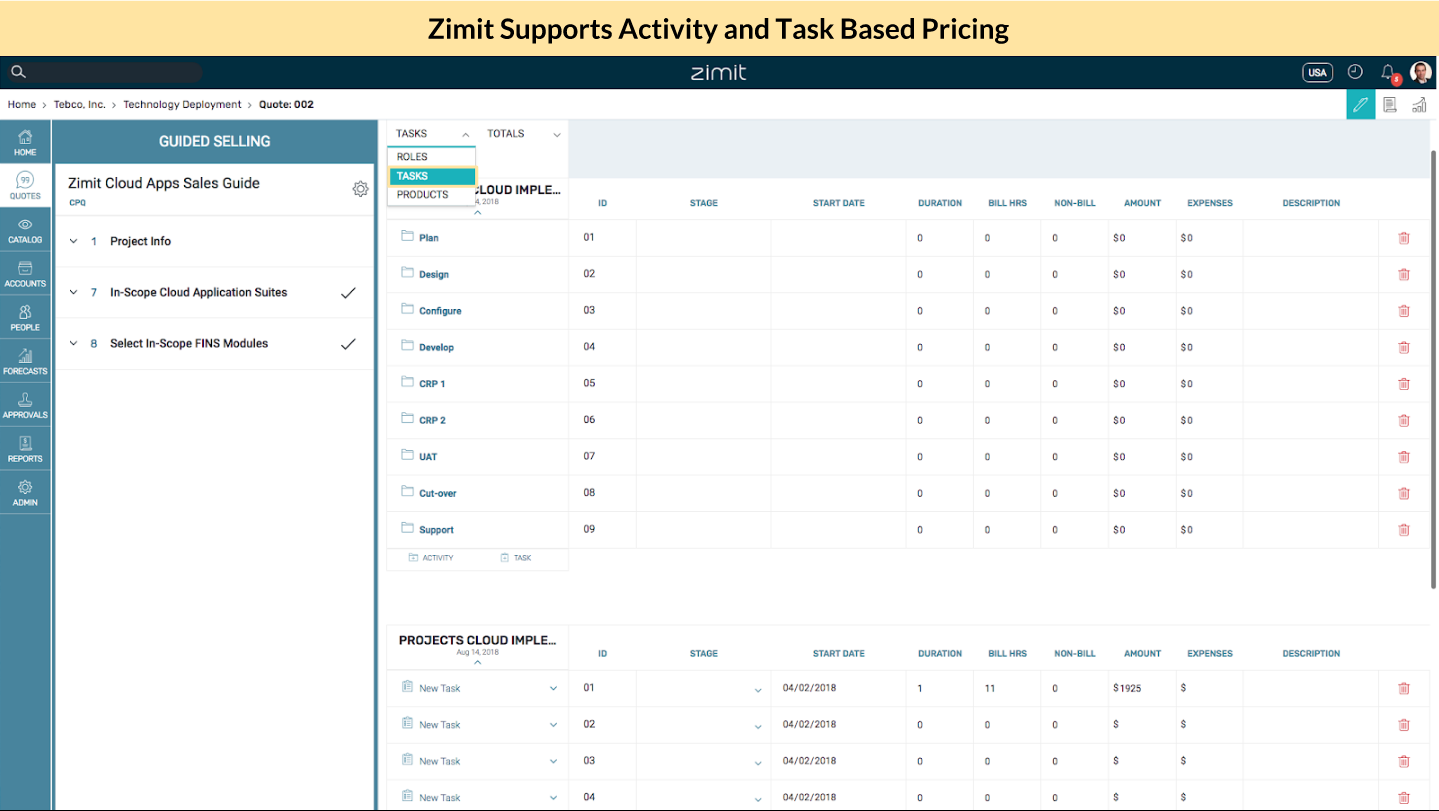Open notifications via the bell icon

[1388, 72]
